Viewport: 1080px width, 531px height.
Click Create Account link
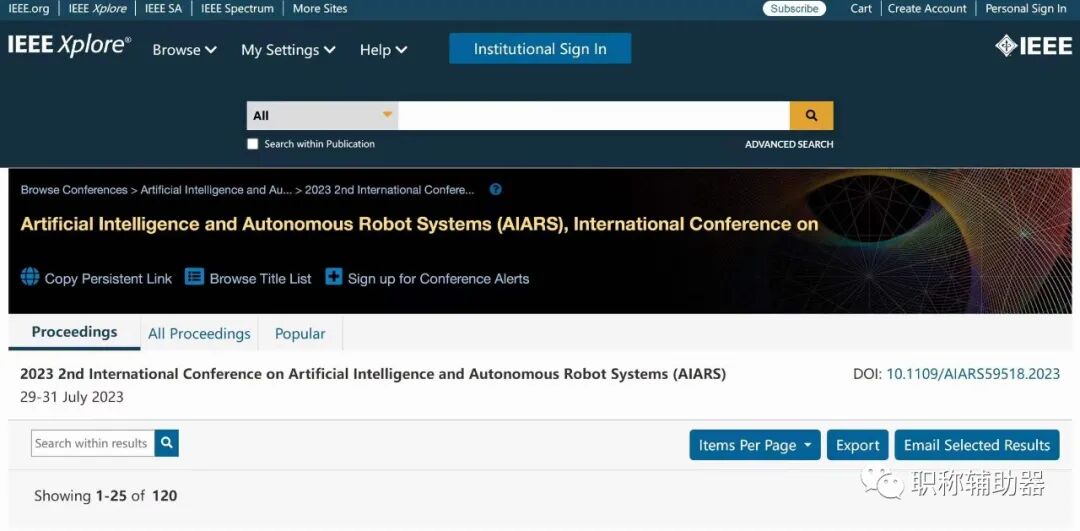[927, 8]
